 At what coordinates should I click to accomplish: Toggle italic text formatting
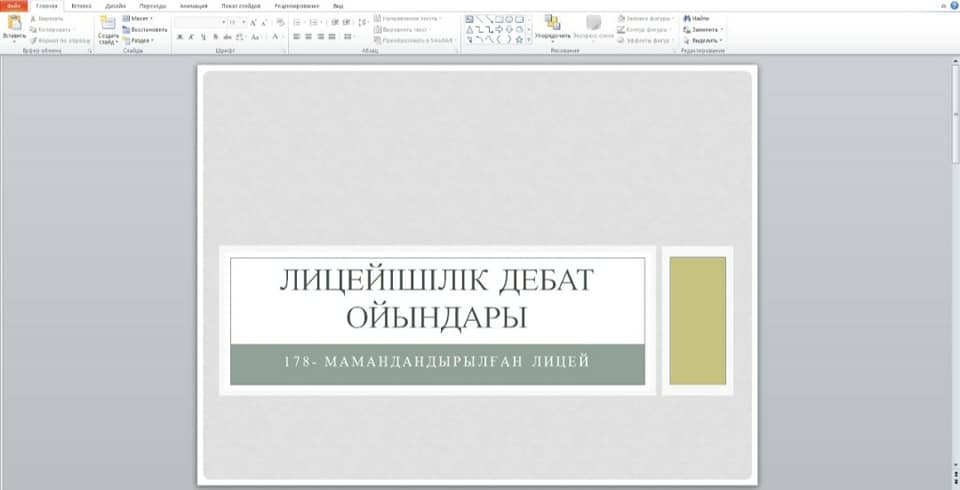point(192,37)
